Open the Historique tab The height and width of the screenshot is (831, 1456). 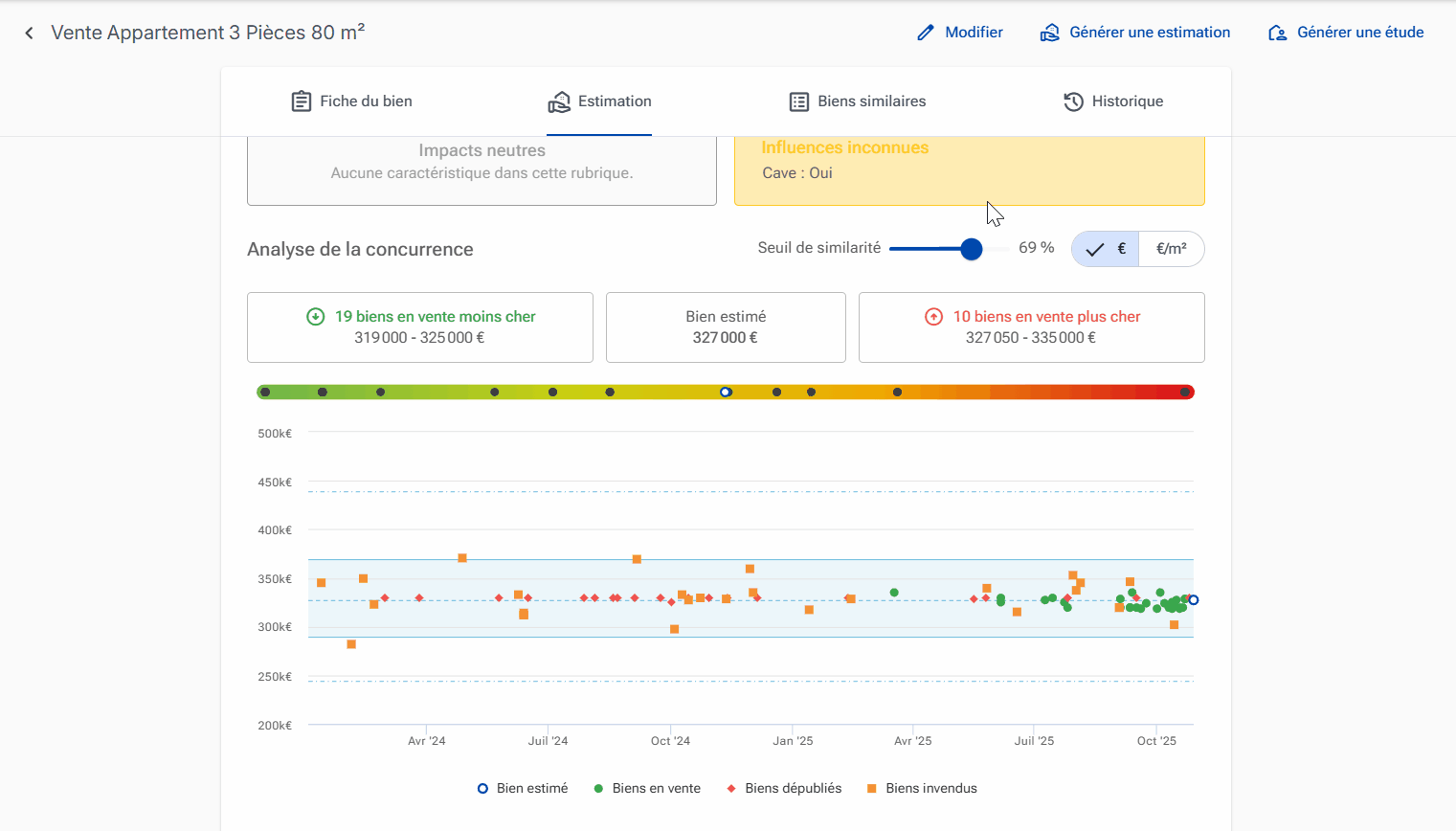(x=1113, y=101)
